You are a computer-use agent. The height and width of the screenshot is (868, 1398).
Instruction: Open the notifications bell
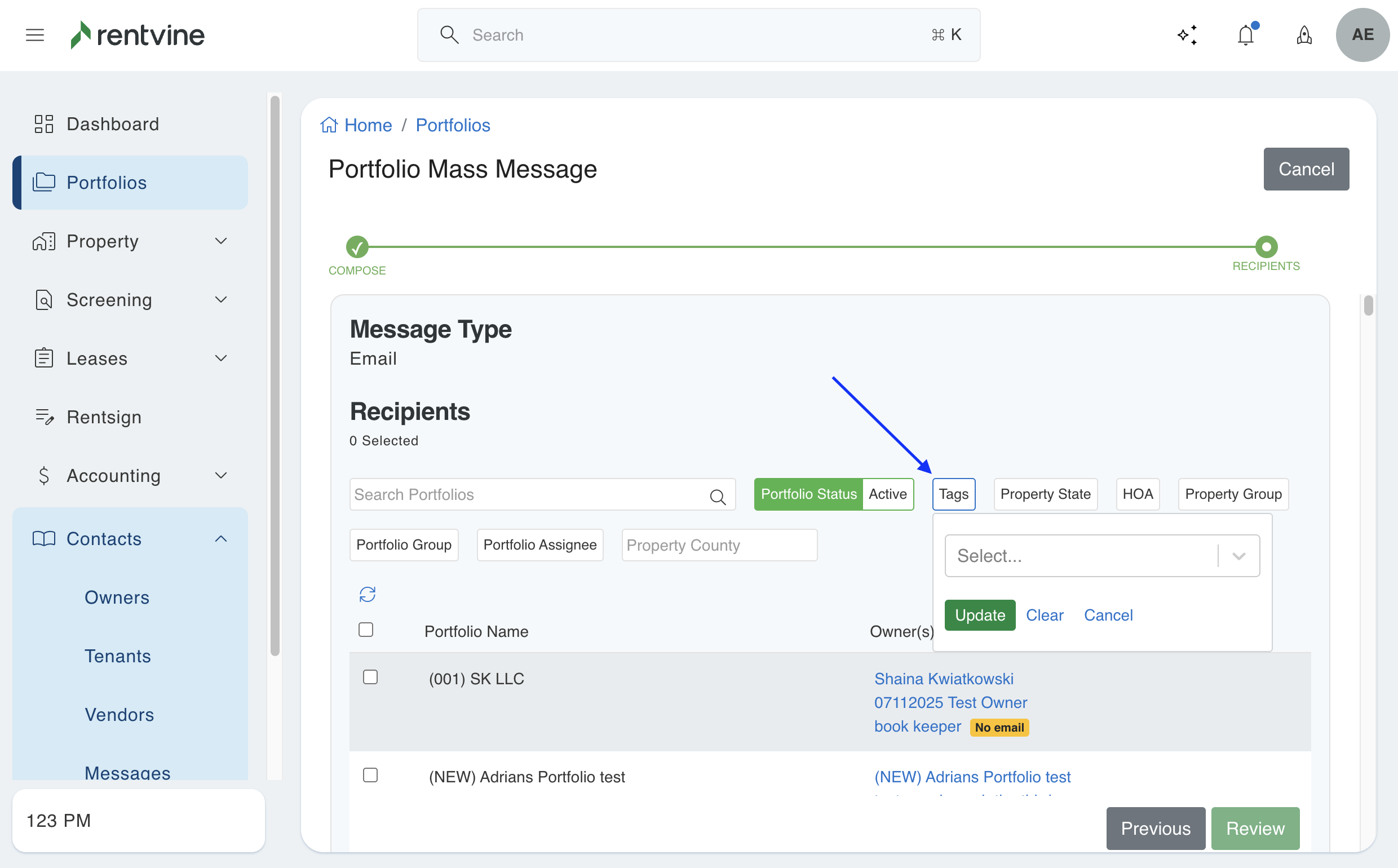(x=1245, y=35)
